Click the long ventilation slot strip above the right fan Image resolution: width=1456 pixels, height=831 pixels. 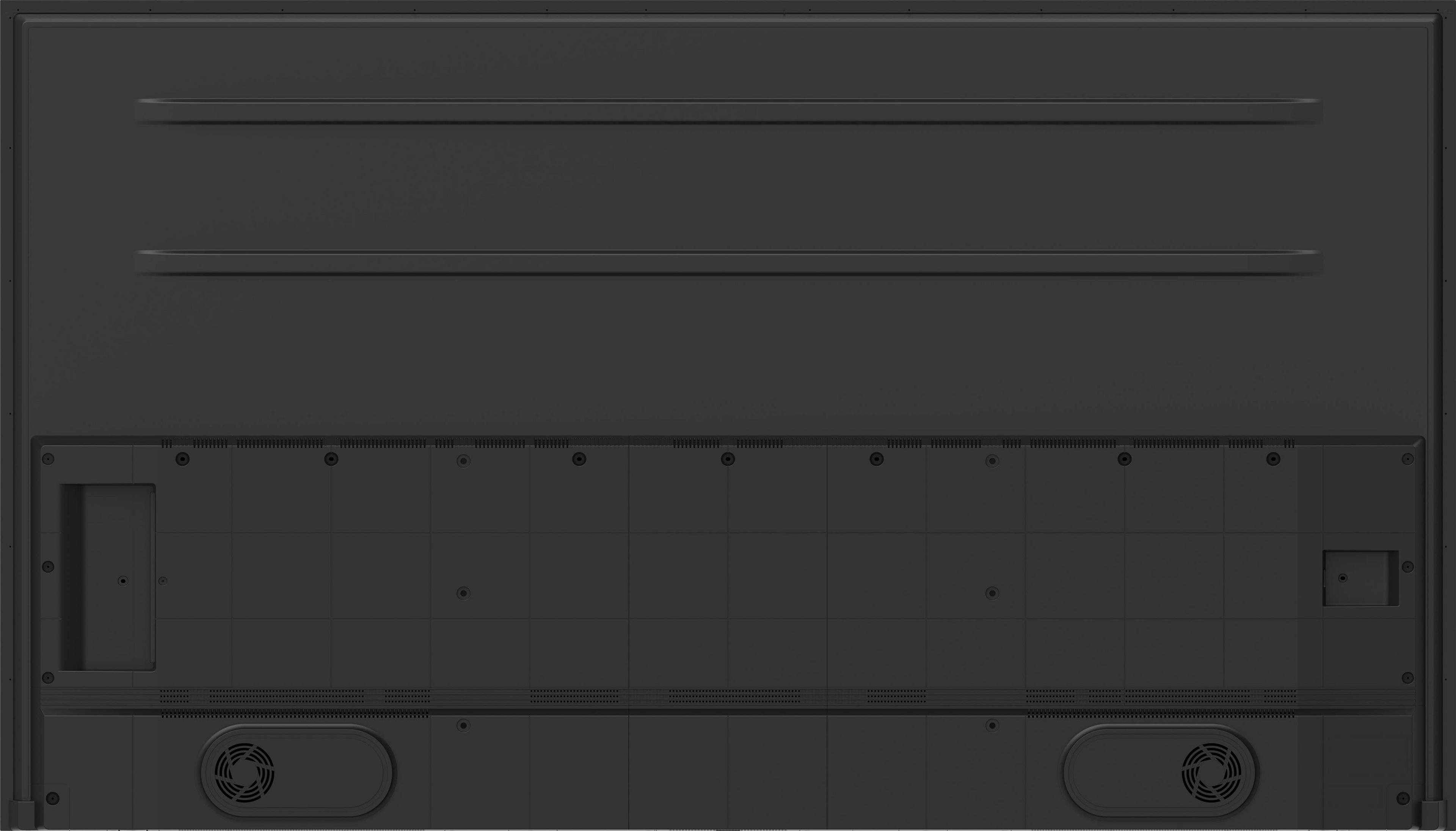click(1161, 713)
